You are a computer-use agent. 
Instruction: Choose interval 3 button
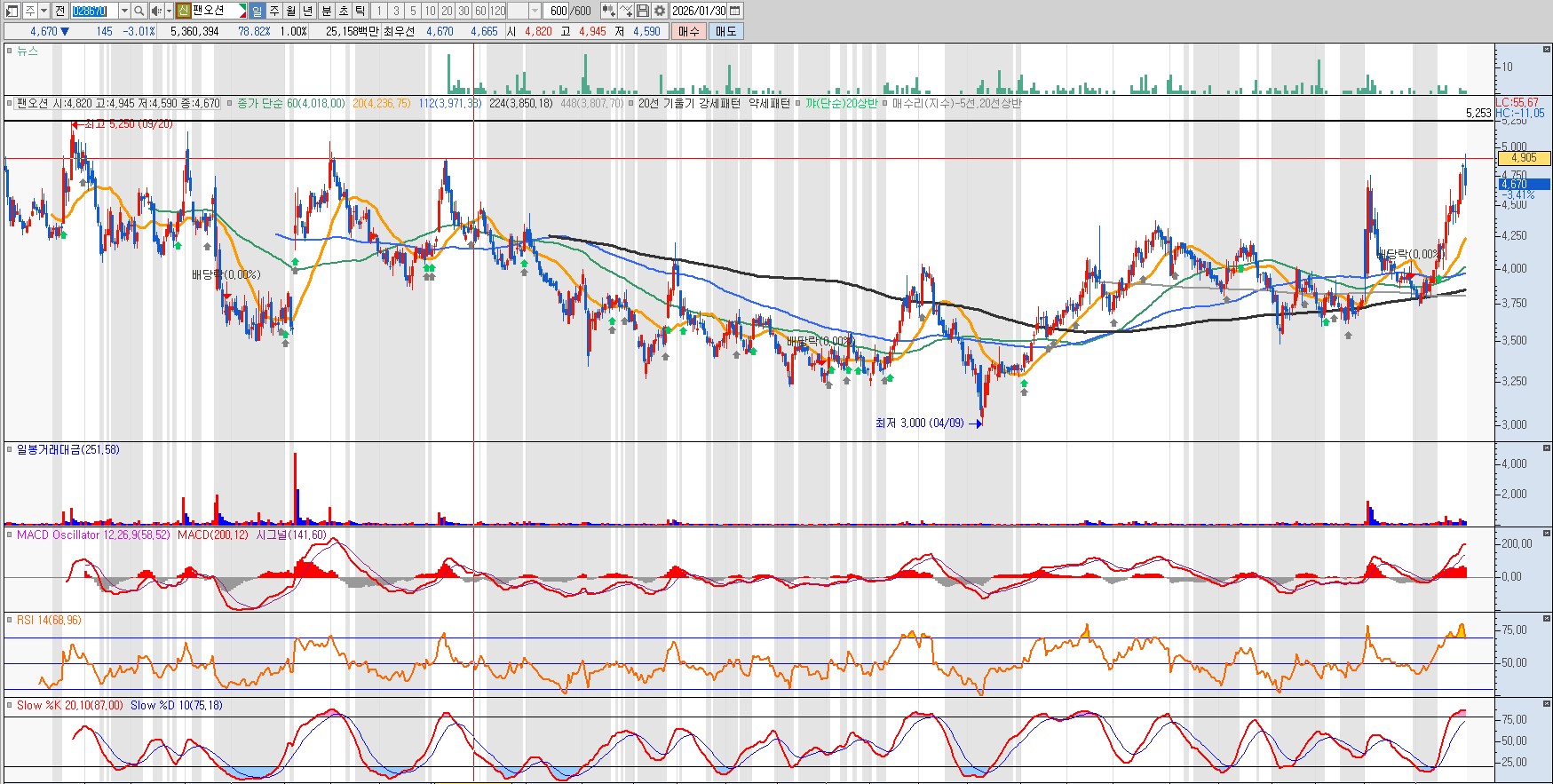[396, 11]
